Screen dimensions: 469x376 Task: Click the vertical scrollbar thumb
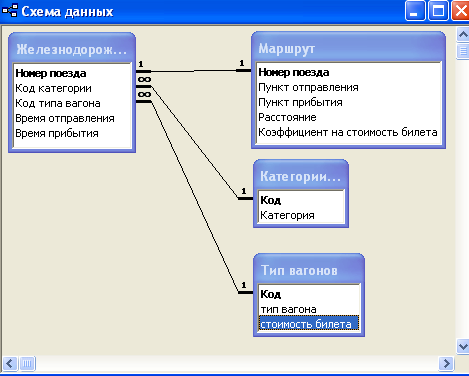(x=463, y=51)
